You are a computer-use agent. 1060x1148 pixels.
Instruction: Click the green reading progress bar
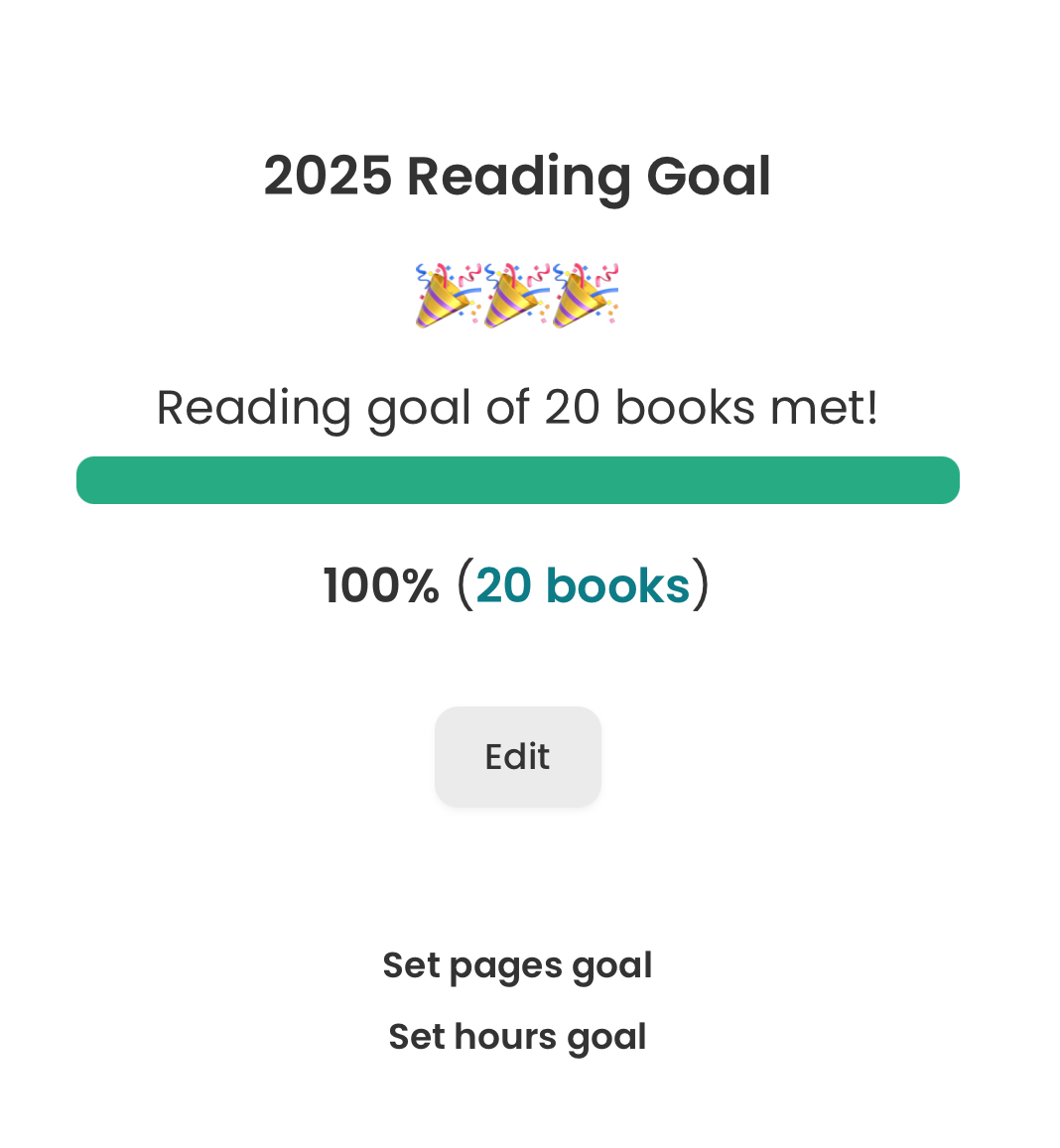[517, 480]
